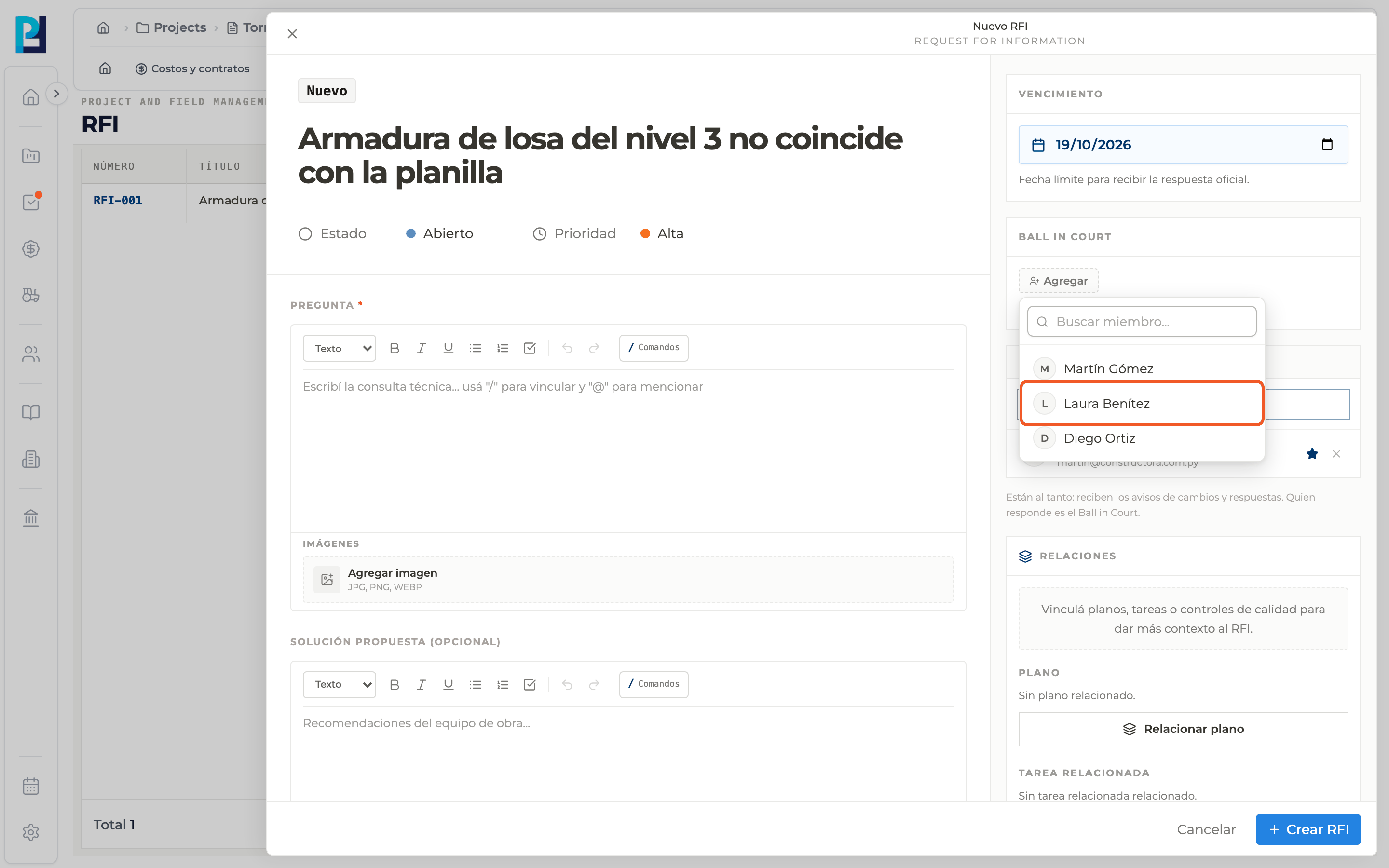Viewport: 1389px width, 868px height.
Task: Select Martín Gómez from member list
Action: pyautogui.click(x=1142, y=368)
